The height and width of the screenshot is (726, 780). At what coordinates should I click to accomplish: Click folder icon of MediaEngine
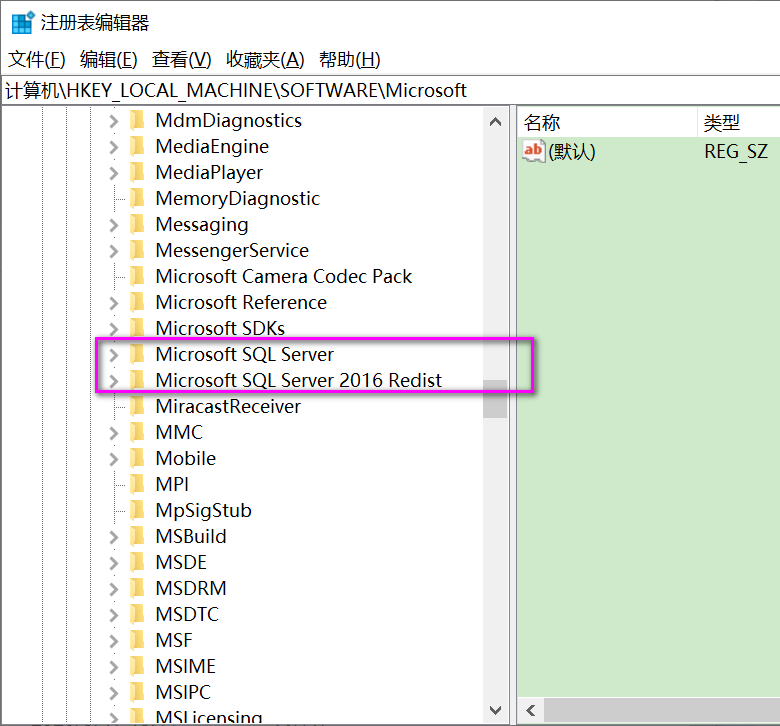click(x=137, y=146)
